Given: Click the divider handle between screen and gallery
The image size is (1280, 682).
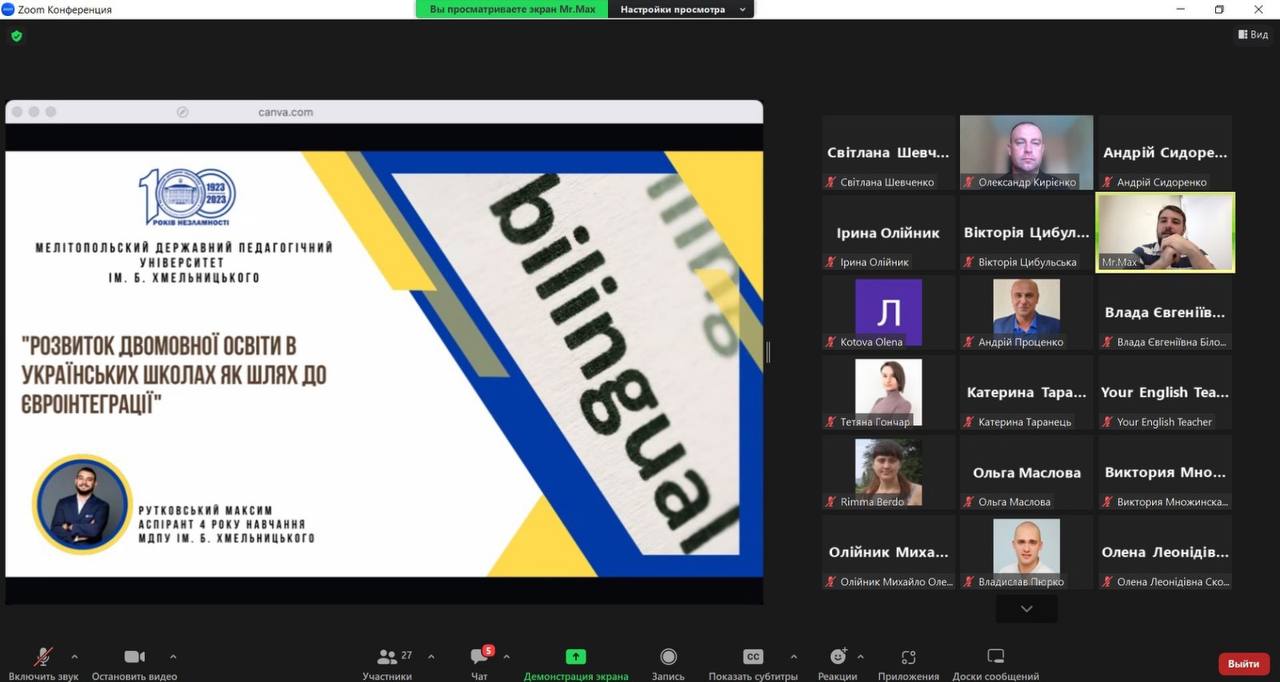Looking at the screenshot, I should tap(768, 351).
